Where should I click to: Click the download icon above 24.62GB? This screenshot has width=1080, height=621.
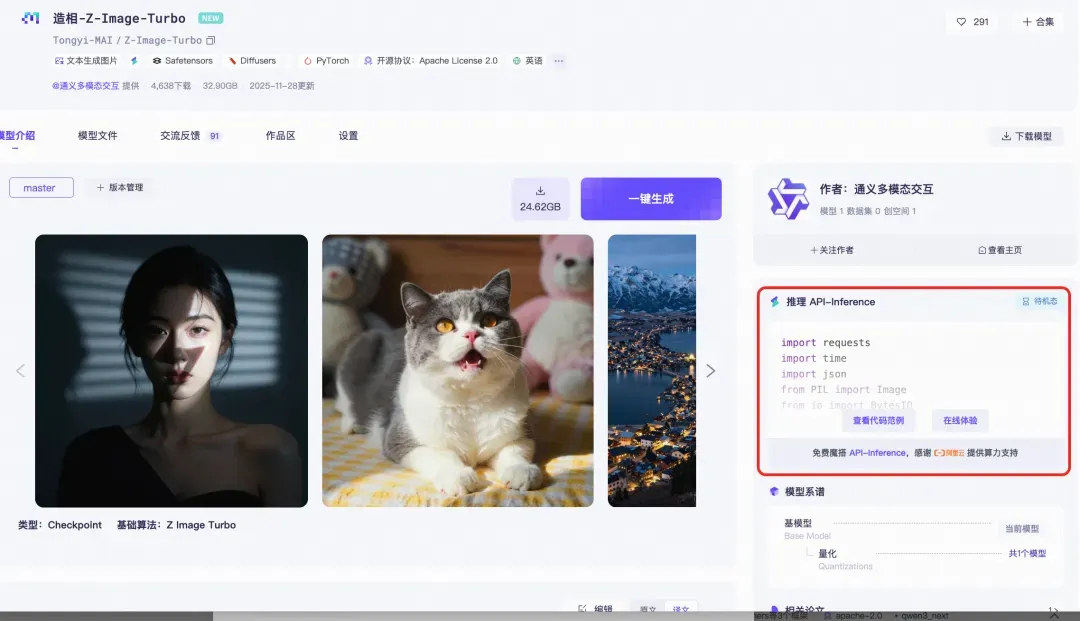[540, 191]
